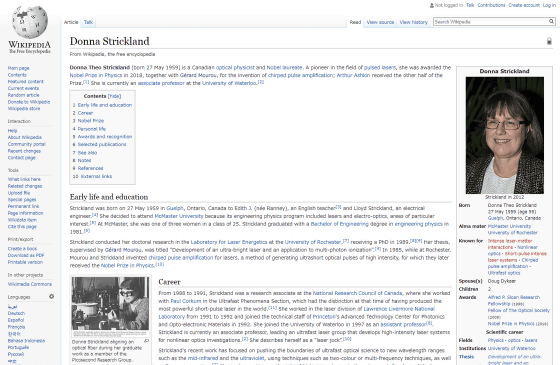Click Download as PDF link
560x365 pixels.
coord(26,255)
